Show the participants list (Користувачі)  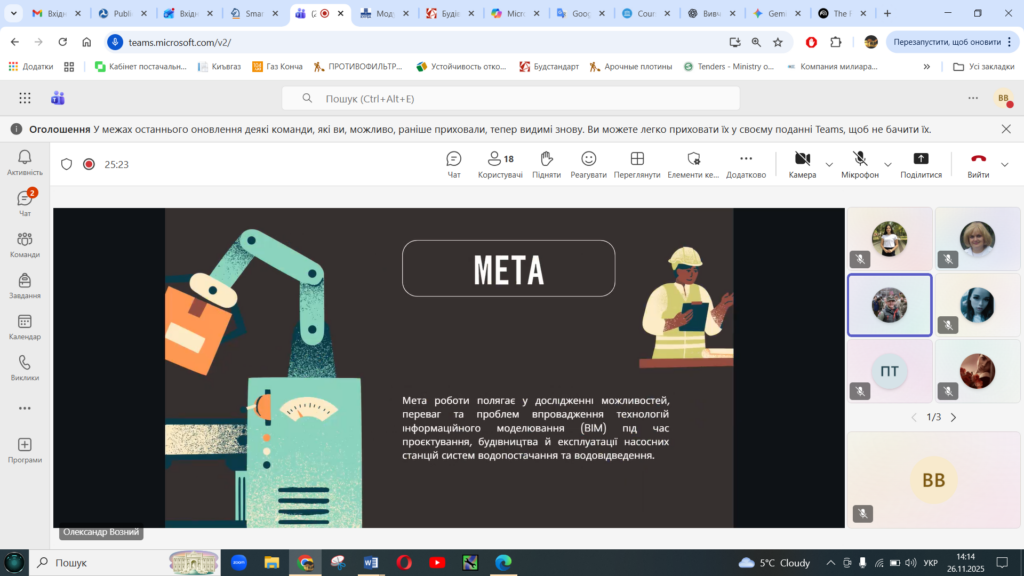[x=500, y=163]
